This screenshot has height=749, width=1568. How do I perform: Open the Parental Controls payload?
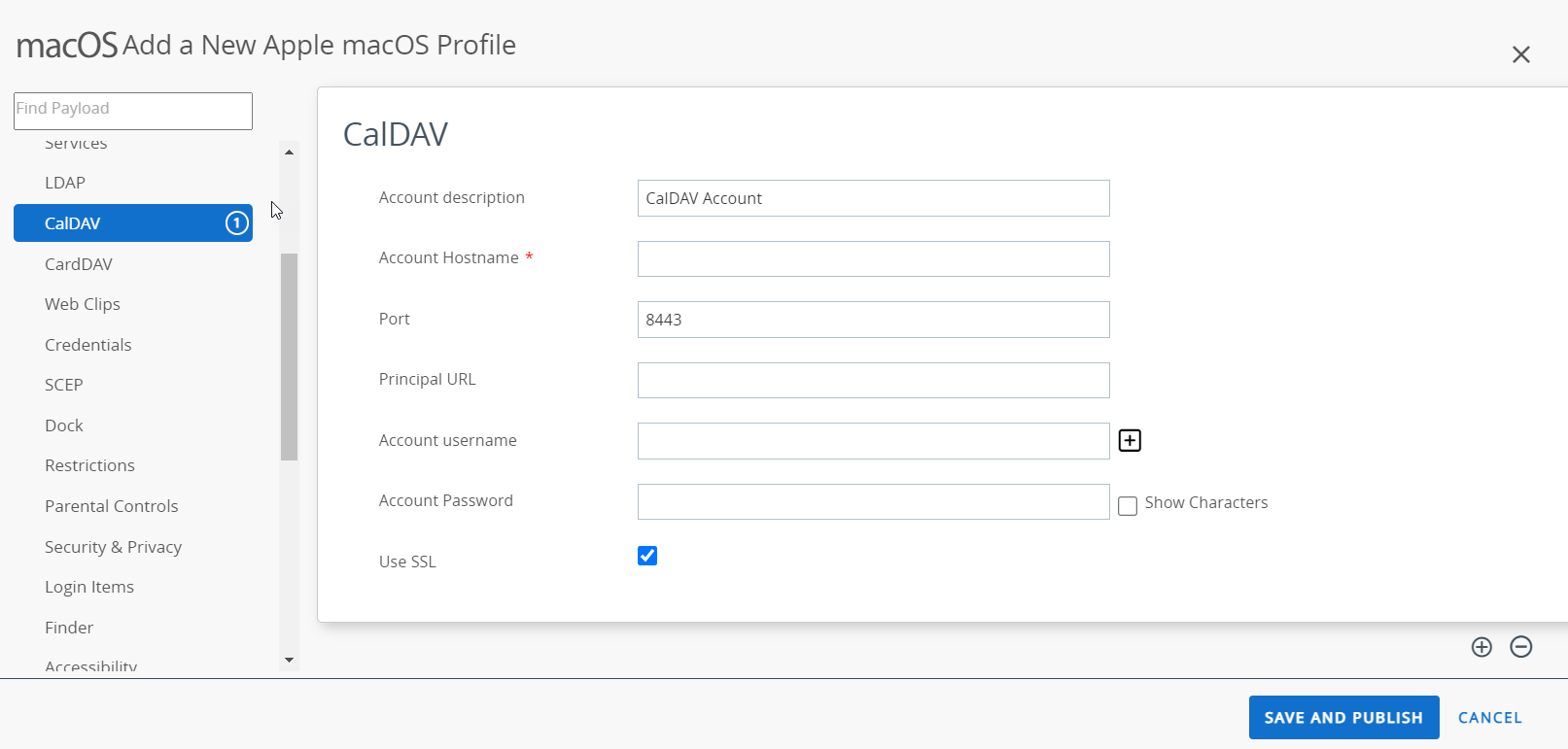[x=112, y=506]
